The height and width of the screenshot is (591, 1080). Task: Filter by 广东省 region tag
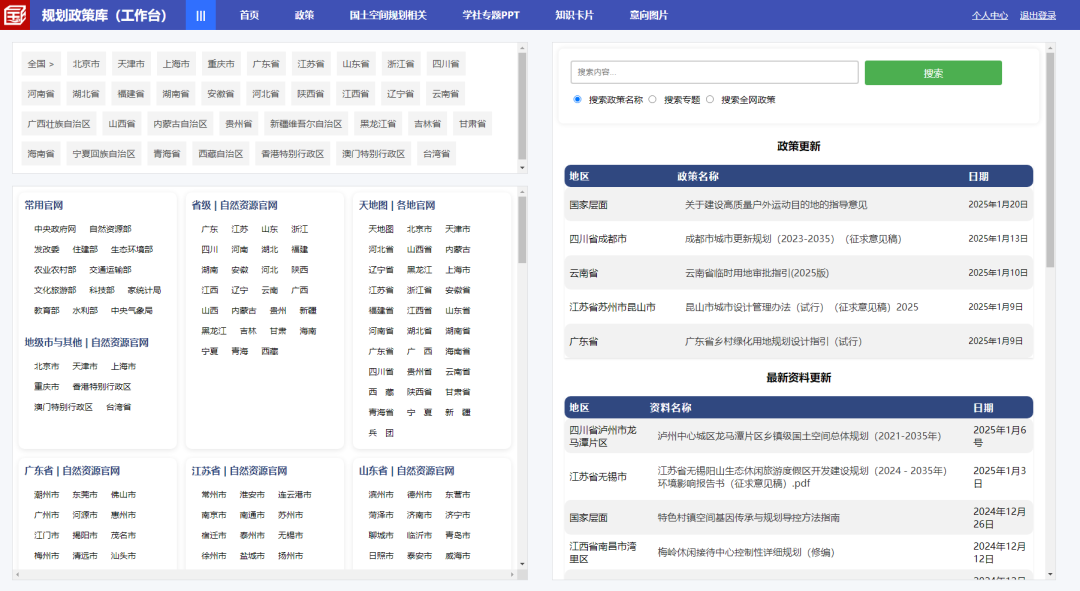[266, 64]
